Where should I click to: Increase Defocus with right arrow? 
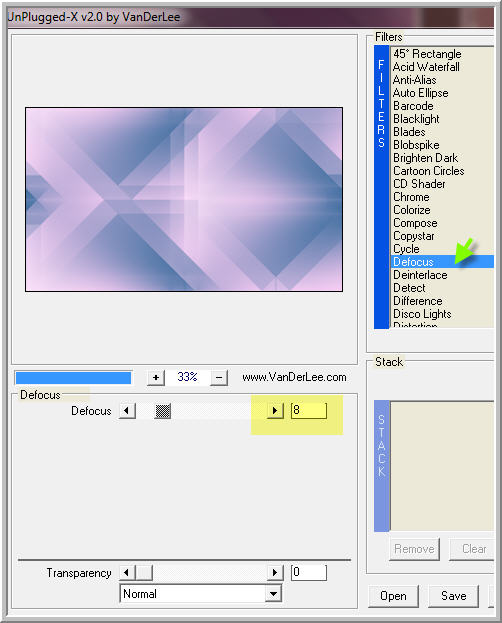tap(275, 410)
